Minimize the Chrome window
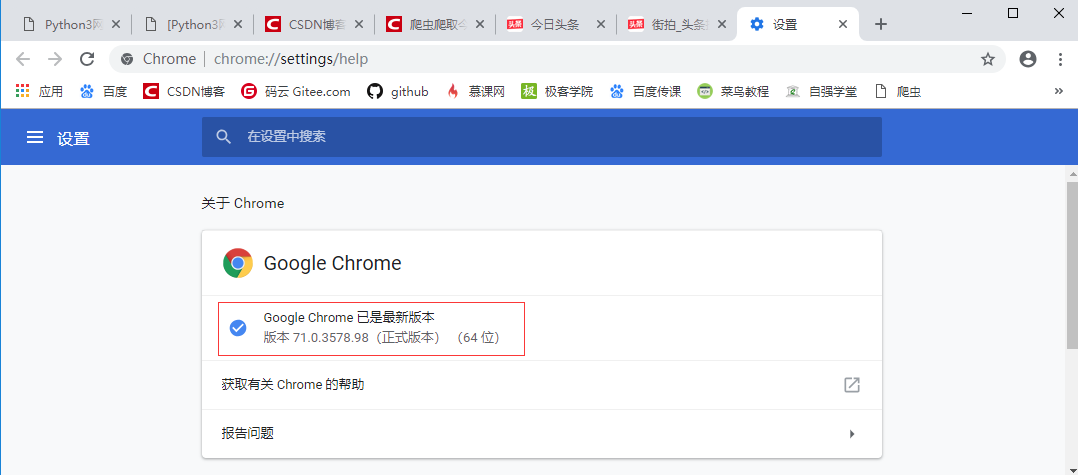This screenshot has width=1078, height=475. click(x=969, y=12)
